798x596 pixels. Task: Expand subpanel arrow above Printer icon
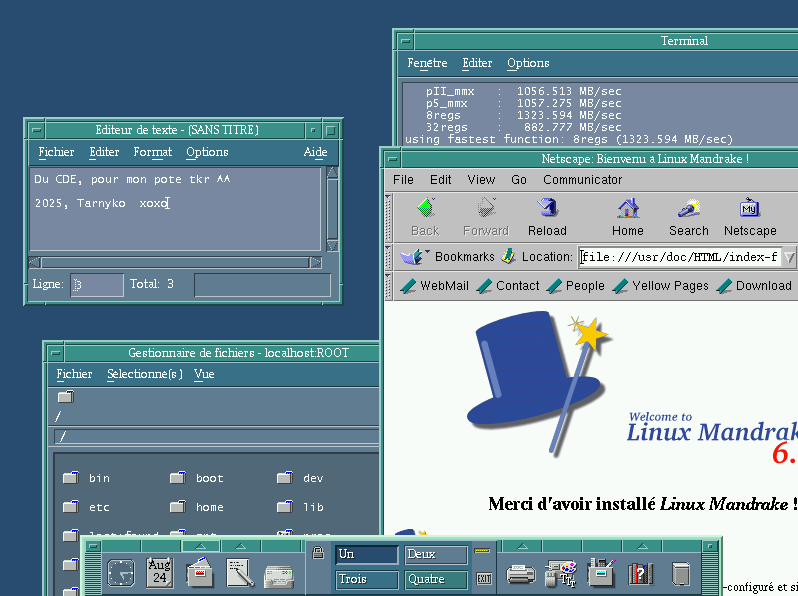click(x=522, y=546)
